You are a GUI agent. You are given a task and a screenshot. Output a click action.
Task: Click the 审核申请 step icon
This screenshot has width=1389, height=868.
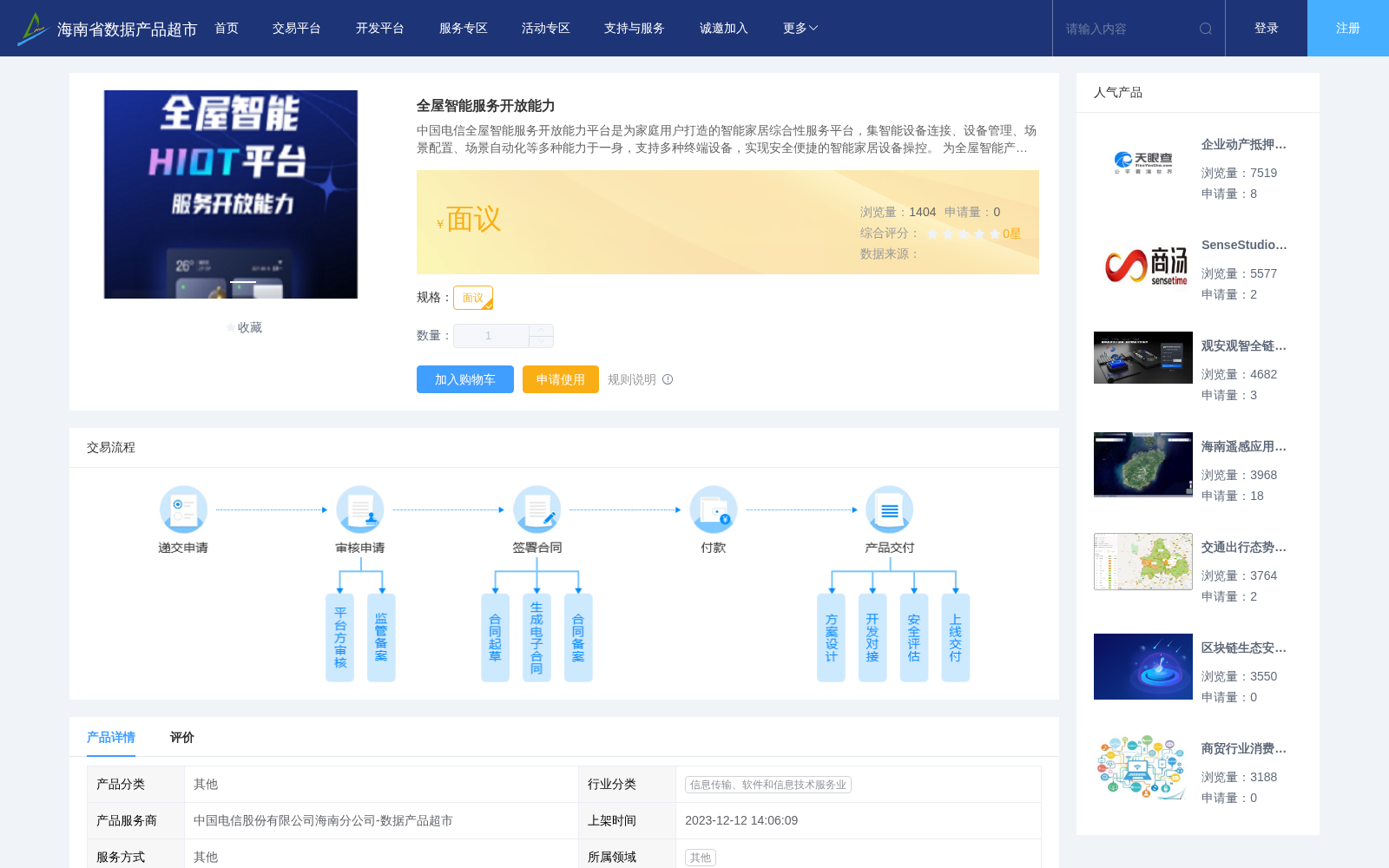[360, 510]
